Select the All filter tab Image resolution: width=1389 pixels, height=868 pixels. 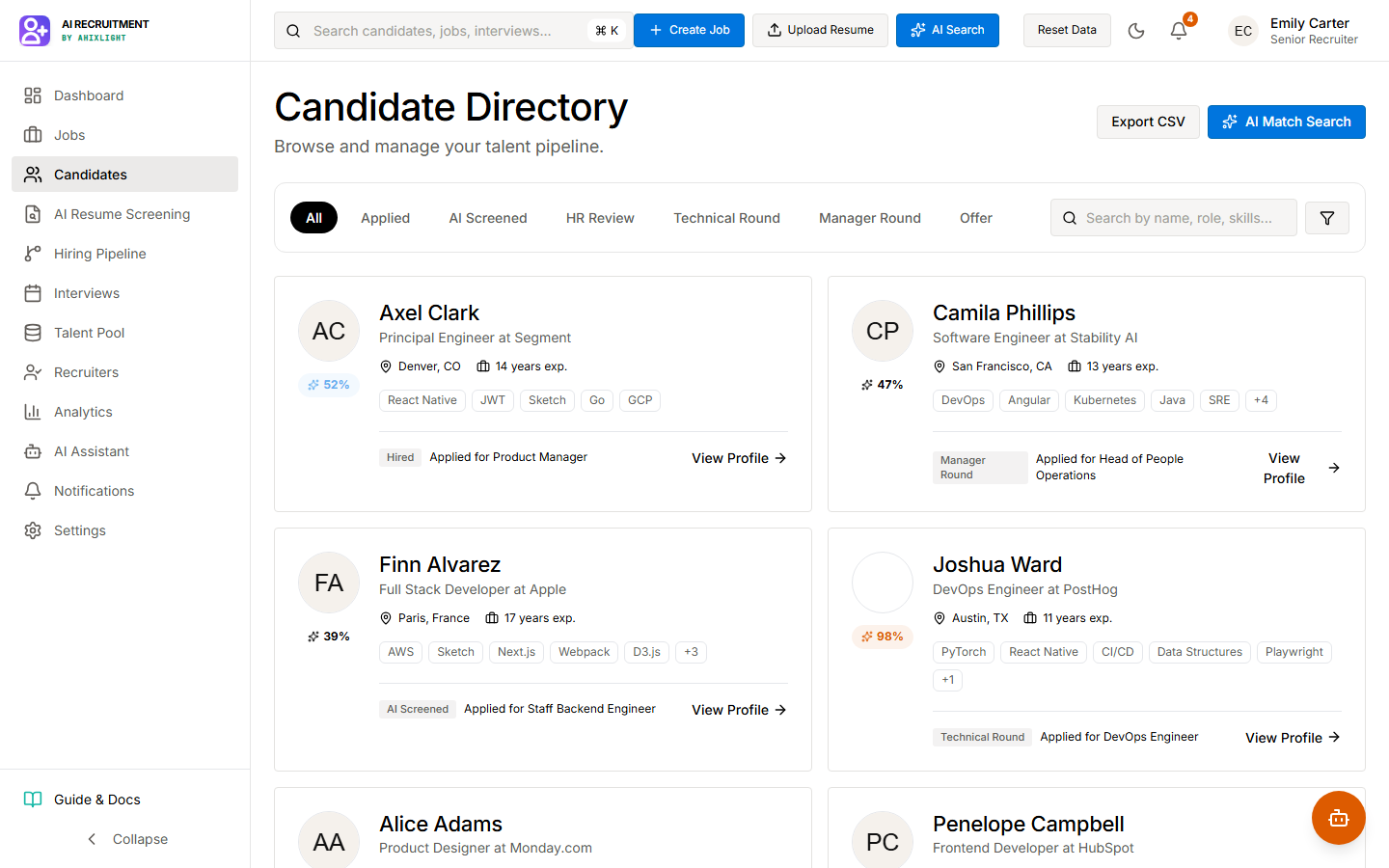(x=313, y=218)
